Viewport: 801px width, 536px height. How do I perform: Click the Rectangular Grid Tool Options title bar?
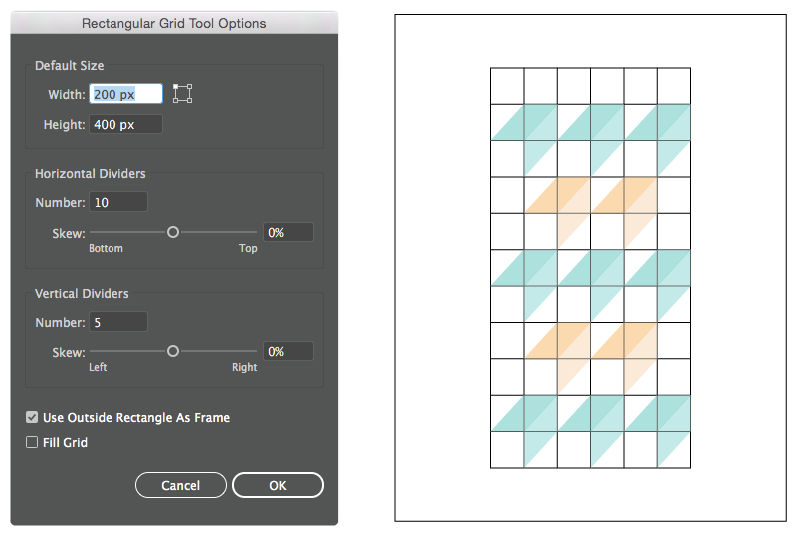[x=174, y=22]
